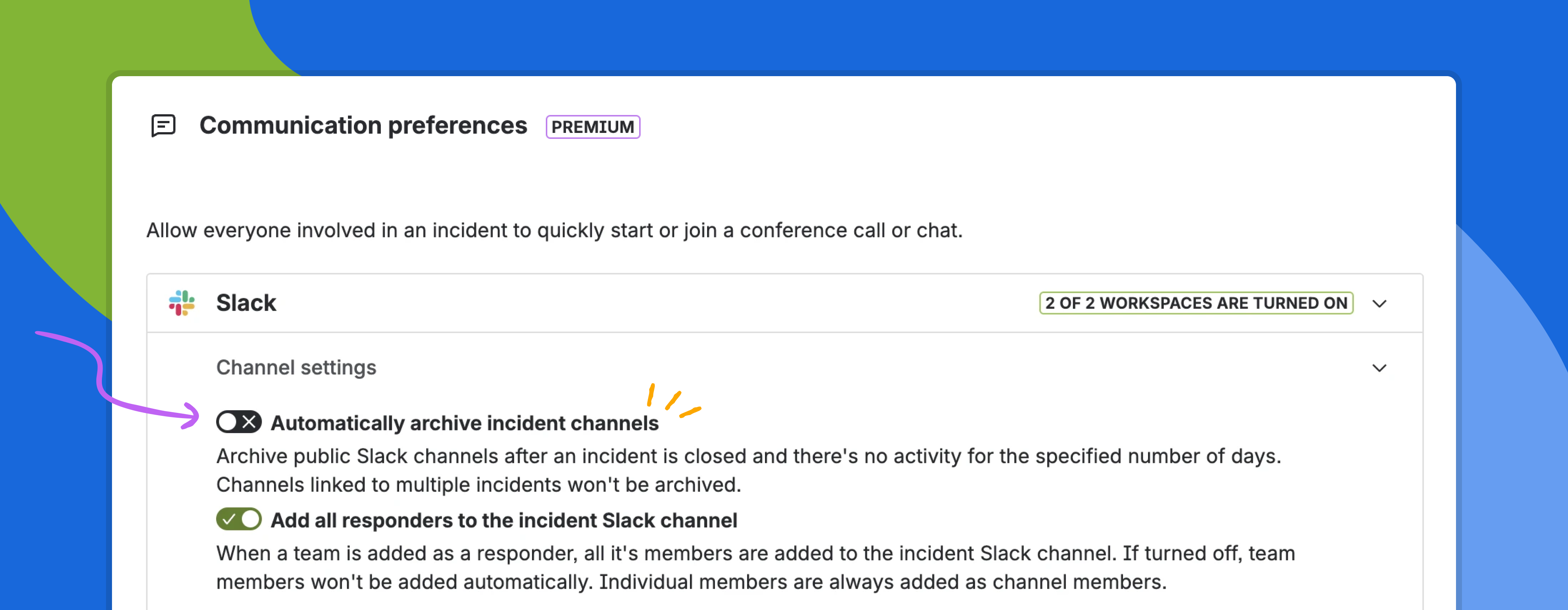
Task: Collapse the Channel settings chevron
Action: (1379, 368)
